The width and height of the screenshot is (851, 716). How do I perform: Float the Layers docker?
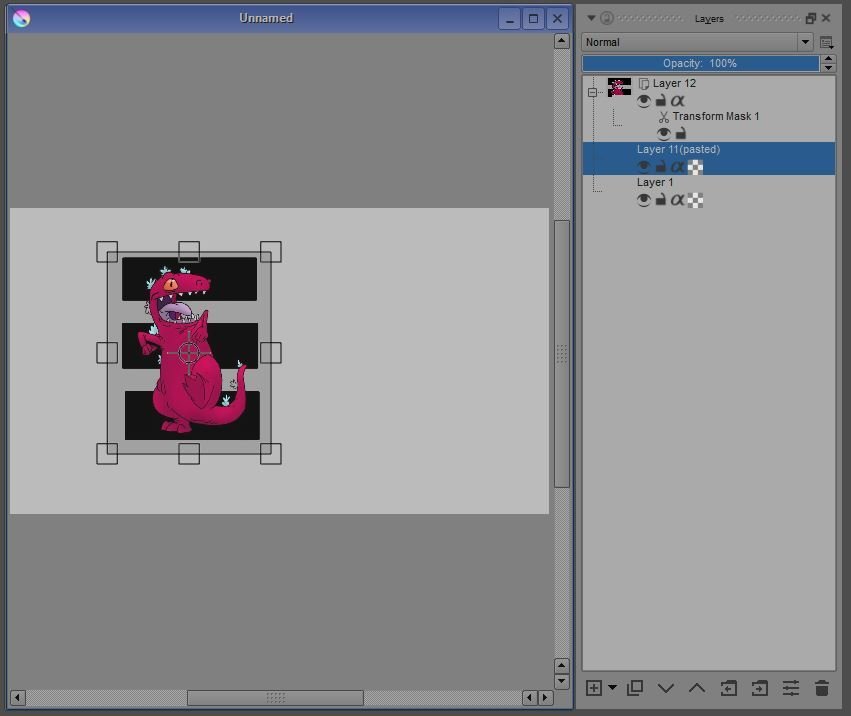pyautogui.click(x=811, y=18)
